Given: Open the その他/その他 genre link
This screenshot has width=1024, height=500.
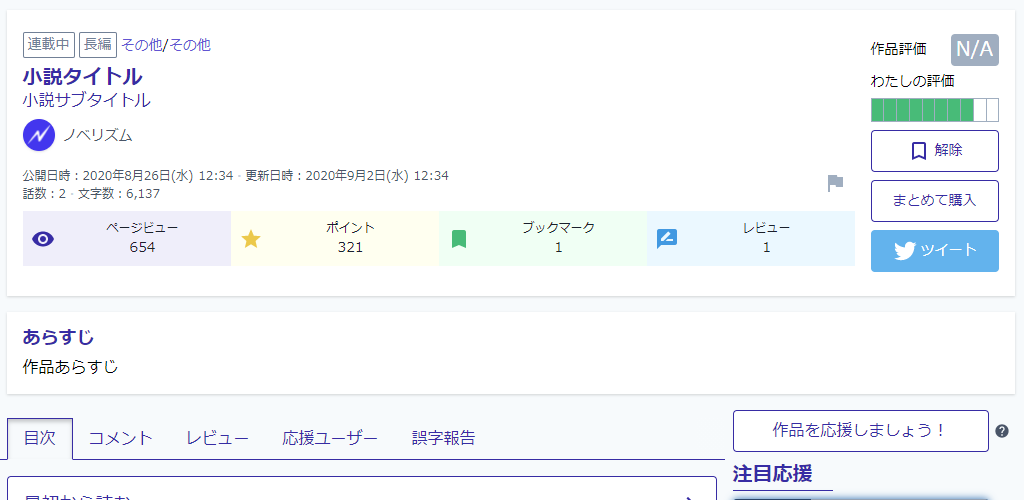Looking at the screenshot, I should (x=166, y=45).
